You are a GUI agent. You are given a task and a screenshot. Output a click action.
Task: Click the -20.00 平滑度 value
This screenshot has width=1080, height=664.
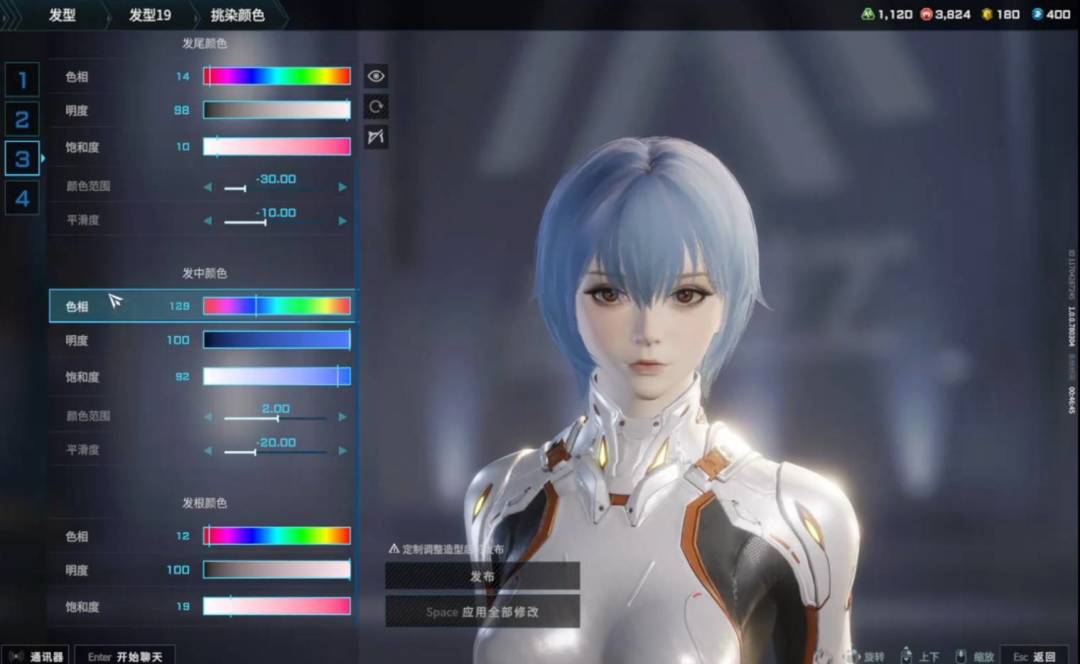coord(276,442)
